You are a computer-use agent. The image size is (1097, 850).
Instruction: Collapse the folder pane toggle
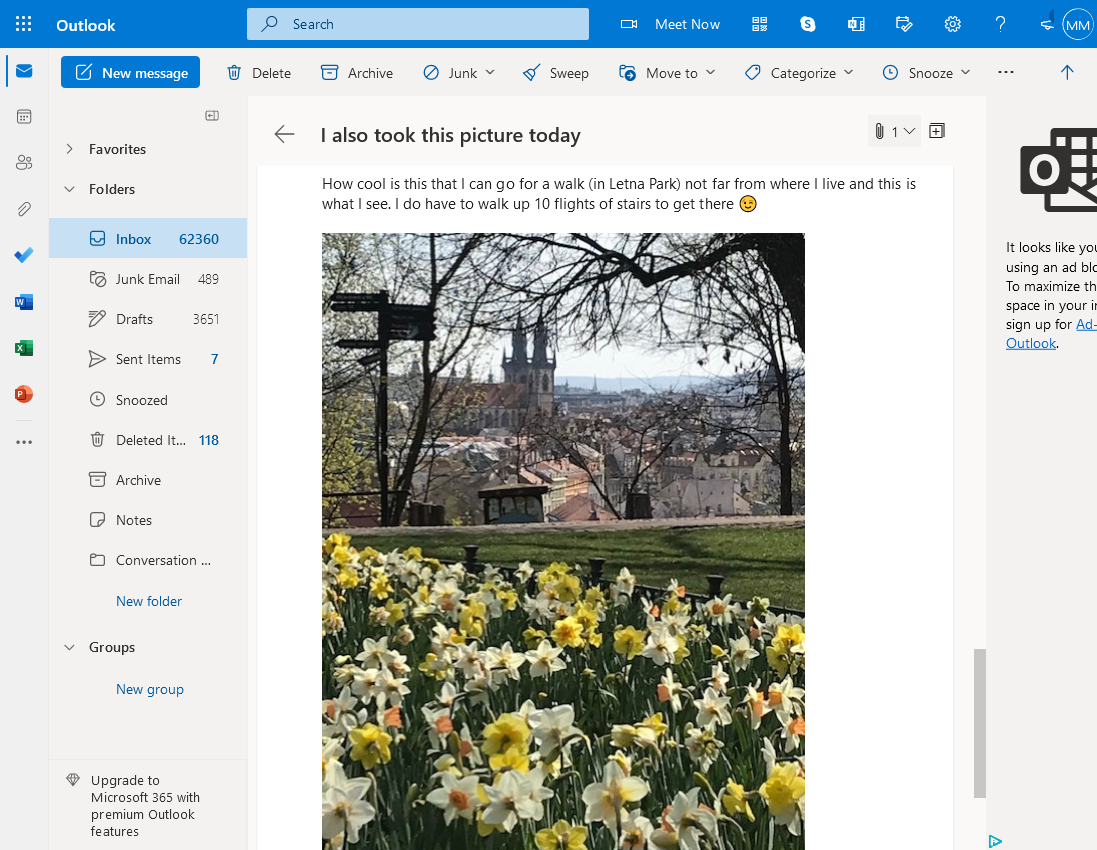click(212, 116)
